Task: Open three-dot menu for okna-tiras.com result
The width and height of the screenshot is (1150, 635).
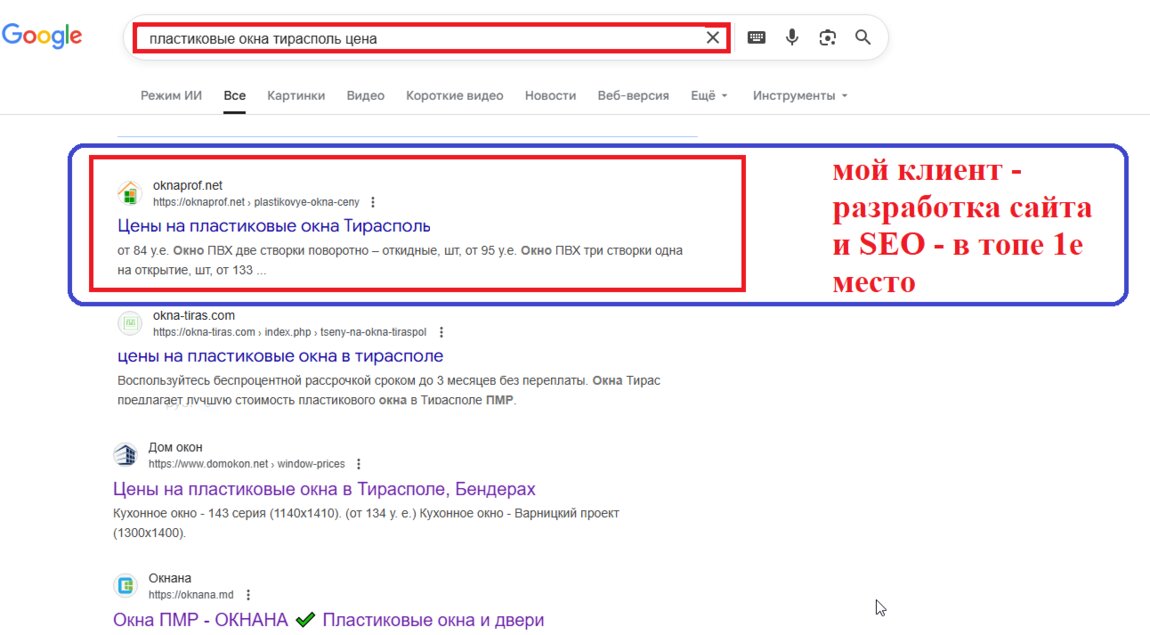Action: [x=442, y=332]
